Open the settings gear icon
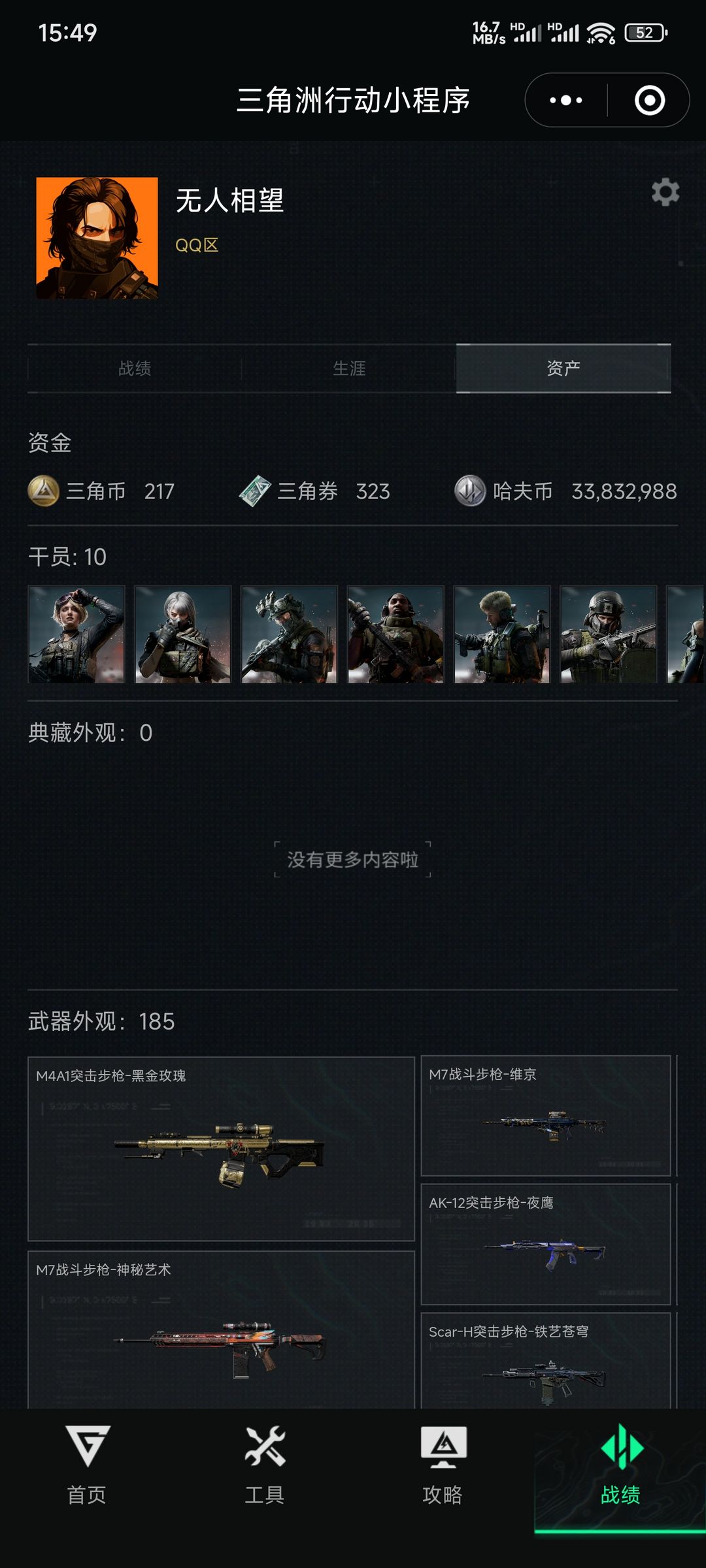The width and height of the screenshot is (706, 1568). [665, 193]
